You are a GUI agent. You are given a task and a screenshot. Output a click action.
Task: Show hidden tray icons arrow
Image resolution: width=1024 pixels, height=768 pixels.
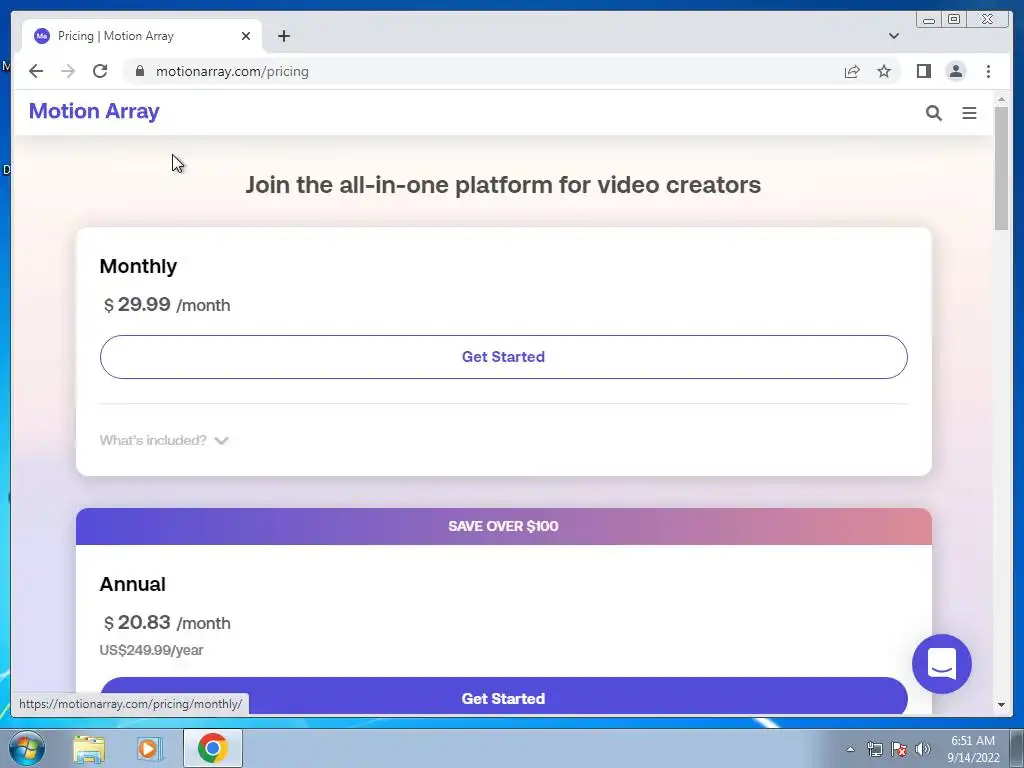(x=850, y=749)
